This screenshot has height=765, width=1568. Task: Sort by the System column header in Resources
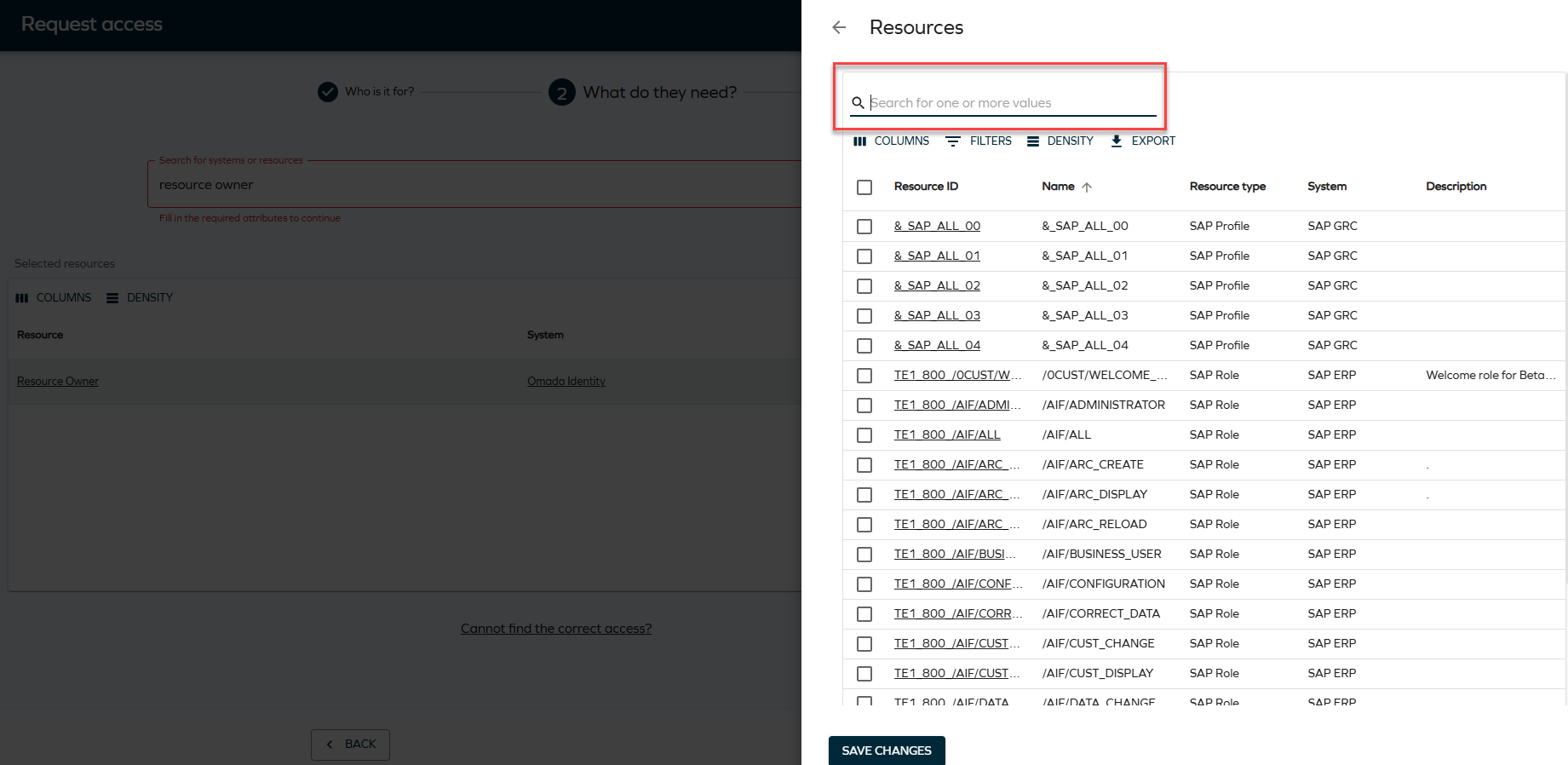[x=1327, y=187]
